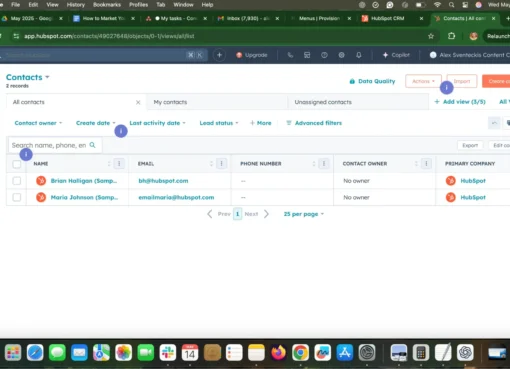Open the Profiles menu in menu bar

tap(138, 5)
